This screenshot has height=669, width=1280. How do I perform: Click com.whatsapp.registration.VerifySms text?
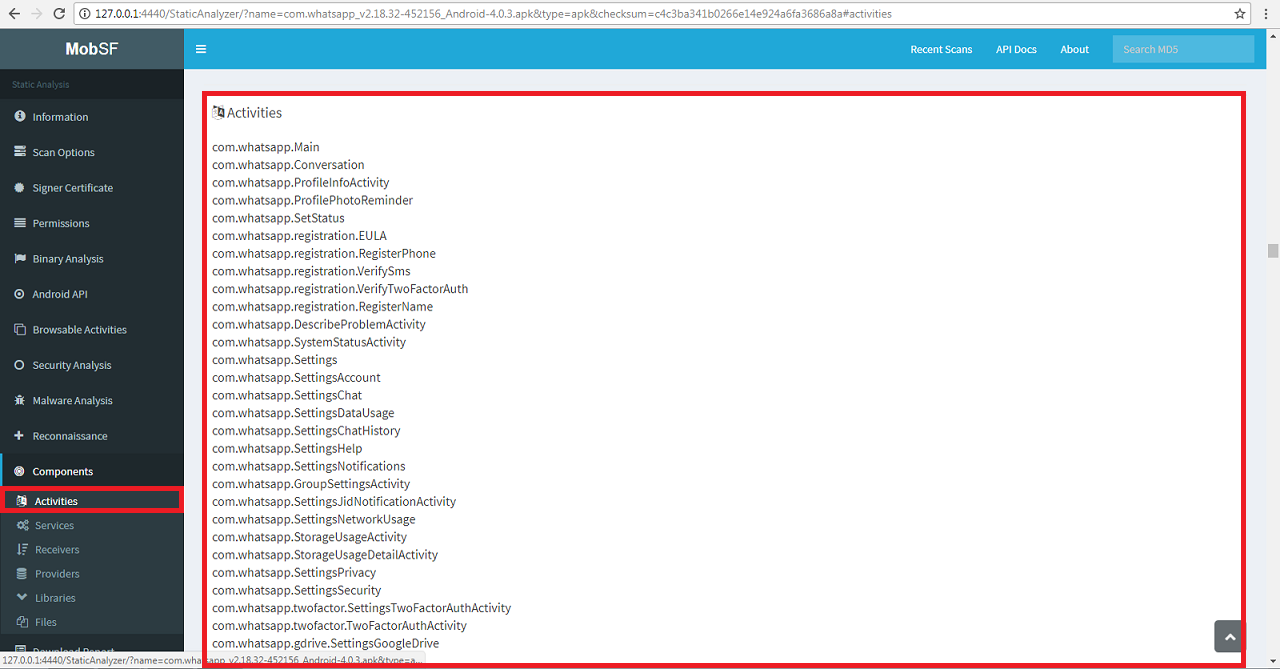coord(311,271)
